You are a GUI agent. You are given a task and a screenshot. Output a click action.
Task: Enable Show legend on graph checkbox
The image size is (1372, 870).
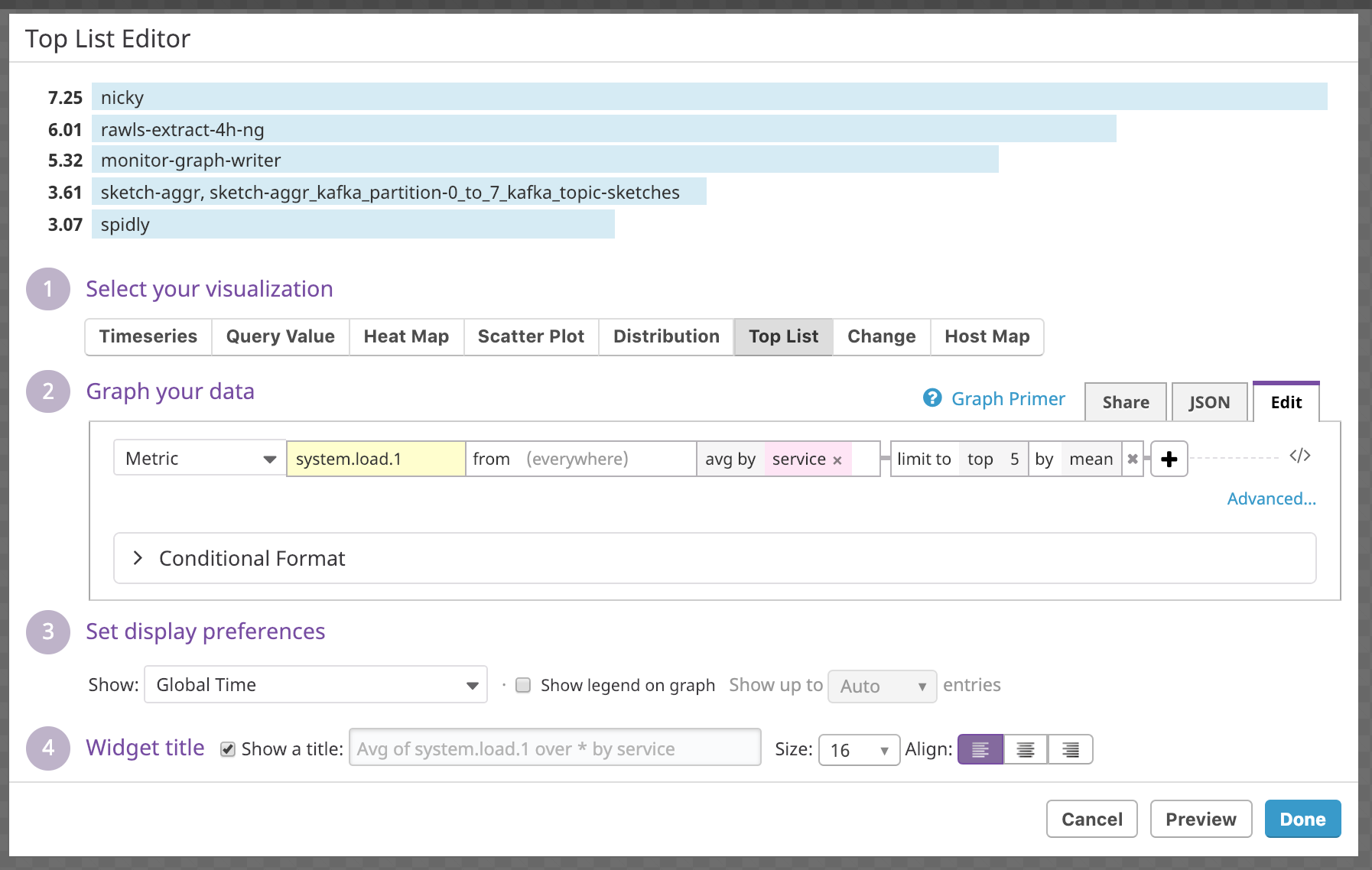523,685
